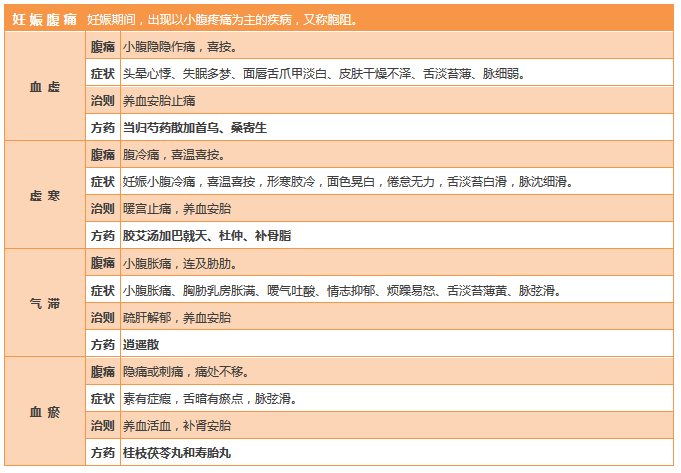This screenshot has height=473, width=681.
Task: Click the 养血安胎止痛 treatment principle
Action: [x=158, y=101]
